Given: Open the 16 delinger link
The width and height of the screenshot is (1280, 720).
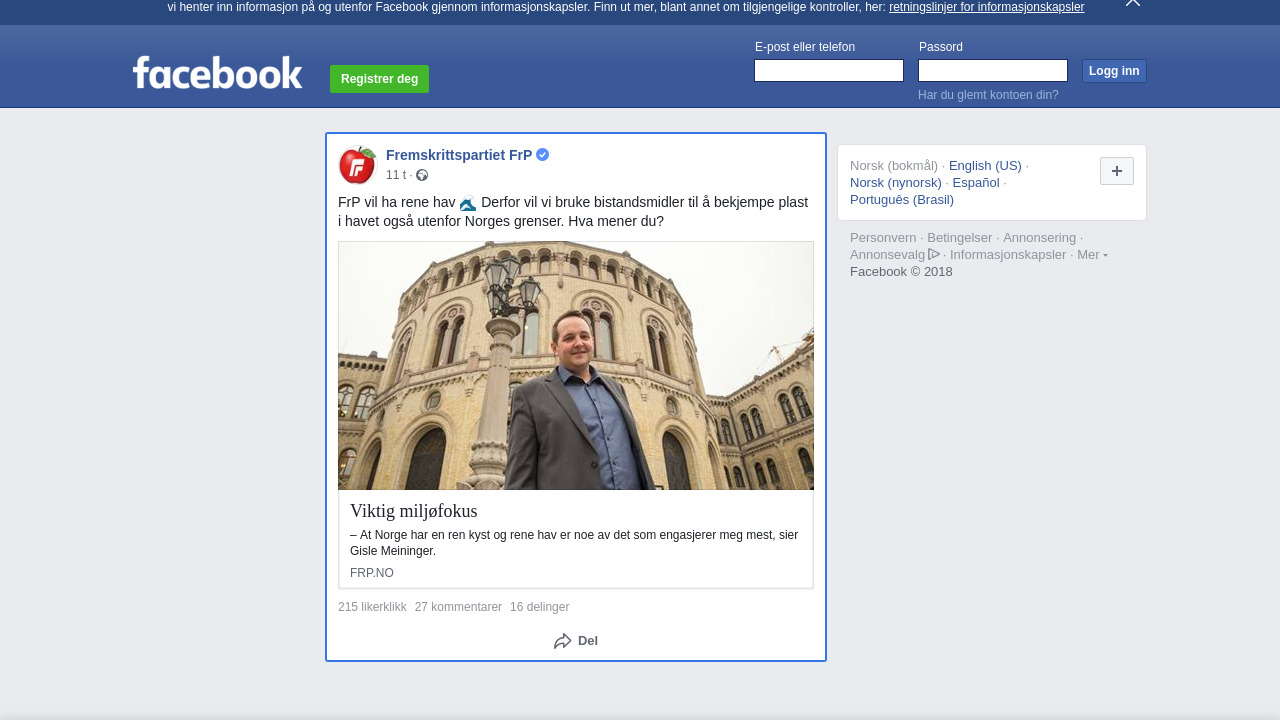Looking at the screenshot, I should point(539,607).
